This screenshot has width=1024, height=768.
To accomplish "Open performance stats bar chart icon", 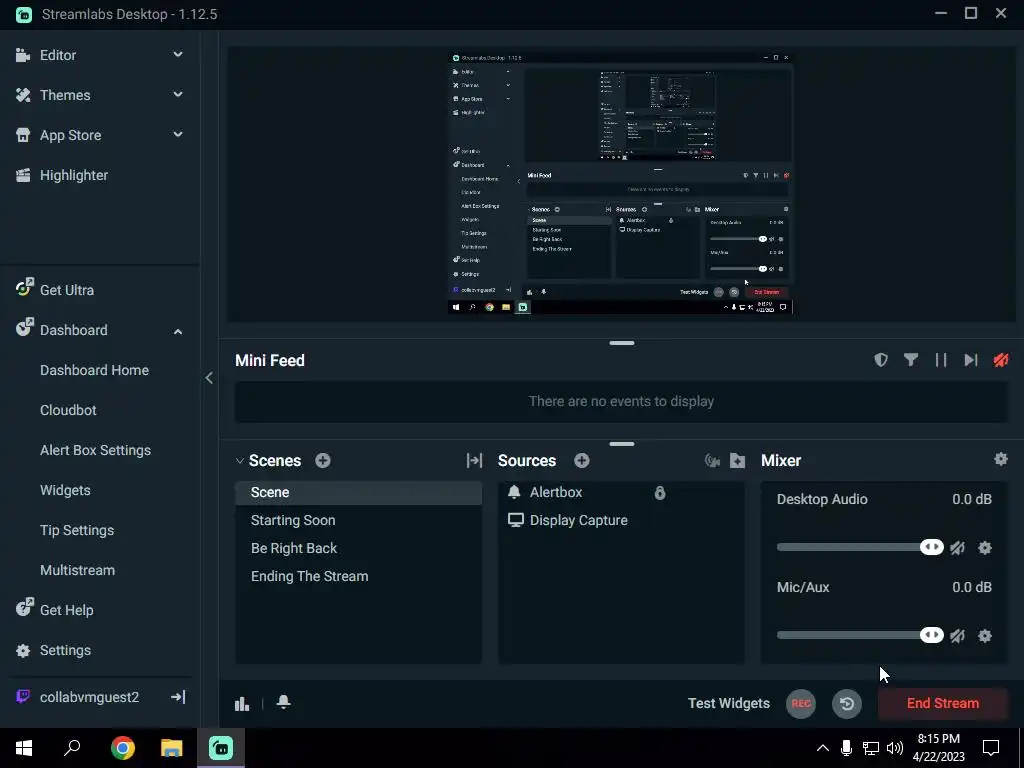I will pos(242,703).
